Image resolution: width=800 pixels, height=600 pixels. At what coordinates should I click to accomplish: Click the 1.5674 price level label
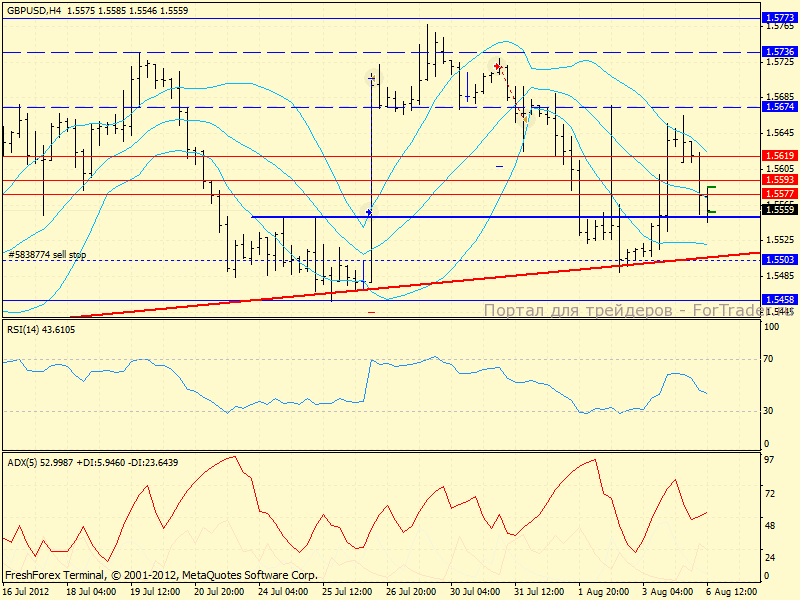pyautogui.click(x=780, y=107)
